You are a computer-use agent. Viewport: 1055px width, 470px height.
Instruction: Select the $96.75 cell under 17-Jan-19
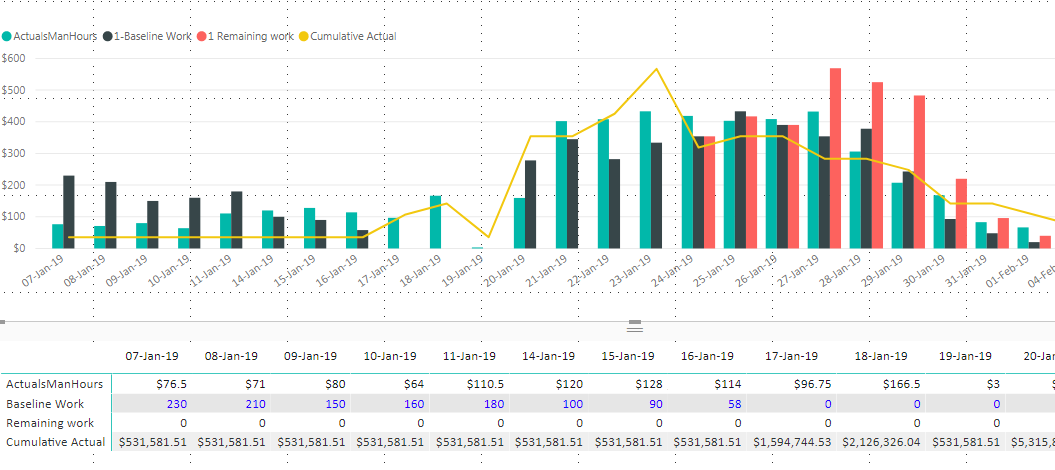click(811, 384)
